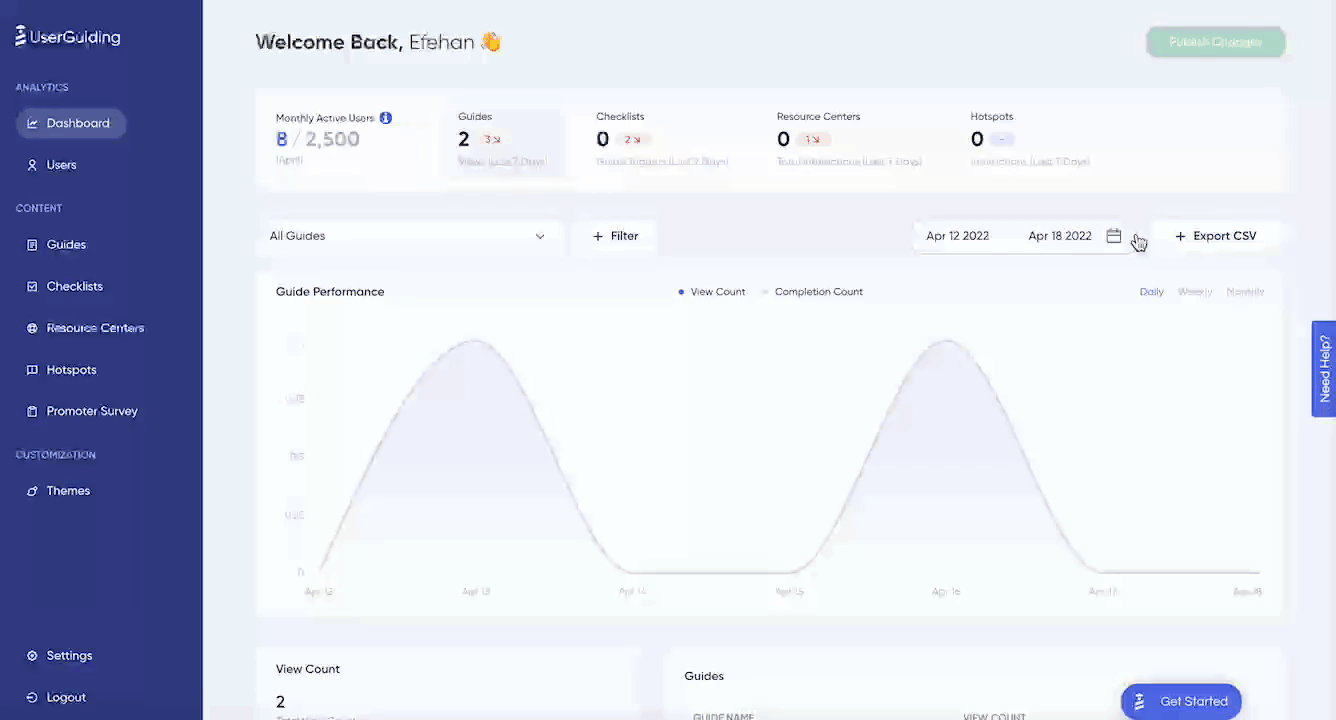Click the Welcome Back heading
The width and height of the screenshot is (1336, 720).
coord(378,42)
